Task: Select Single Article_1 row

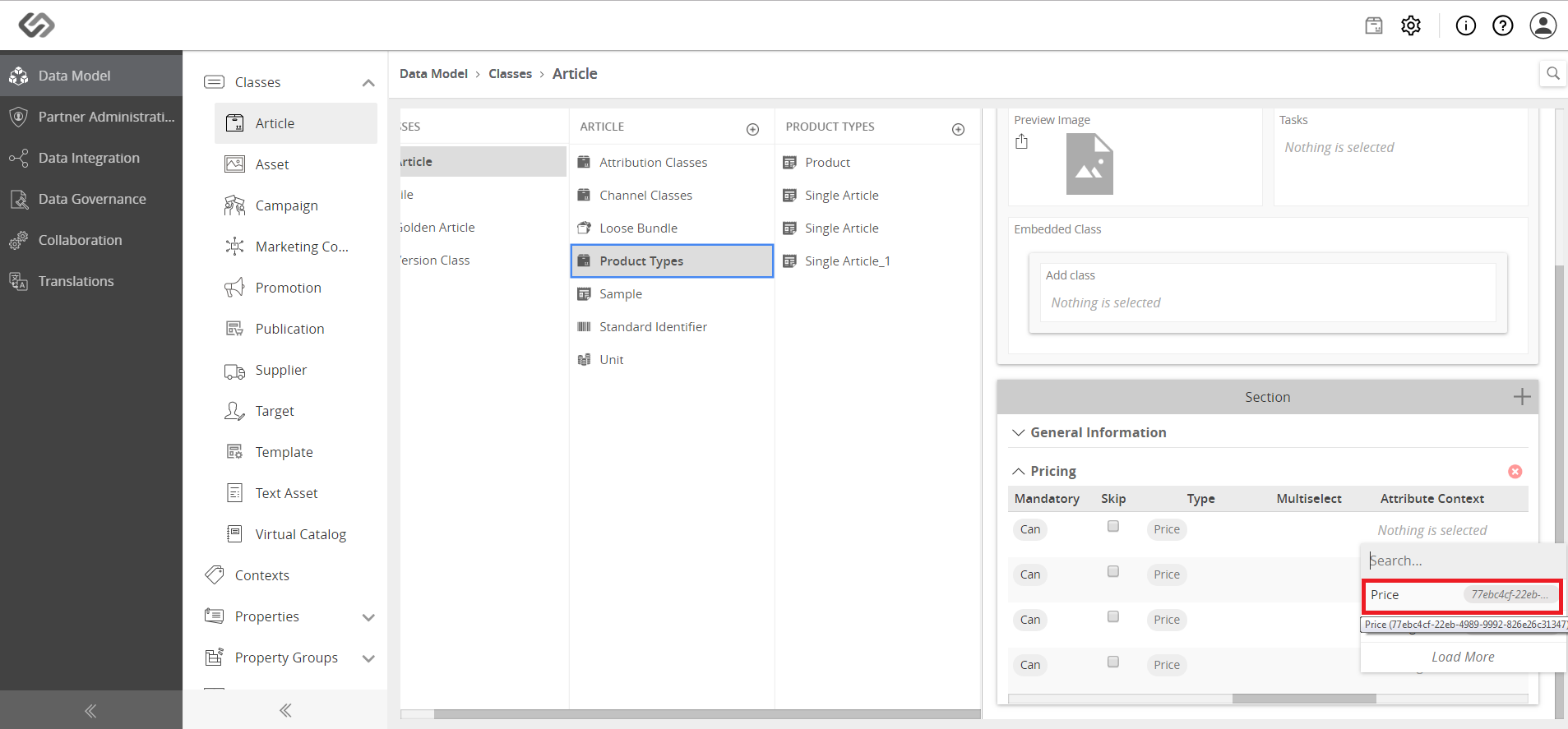Action: coord(877,261)
